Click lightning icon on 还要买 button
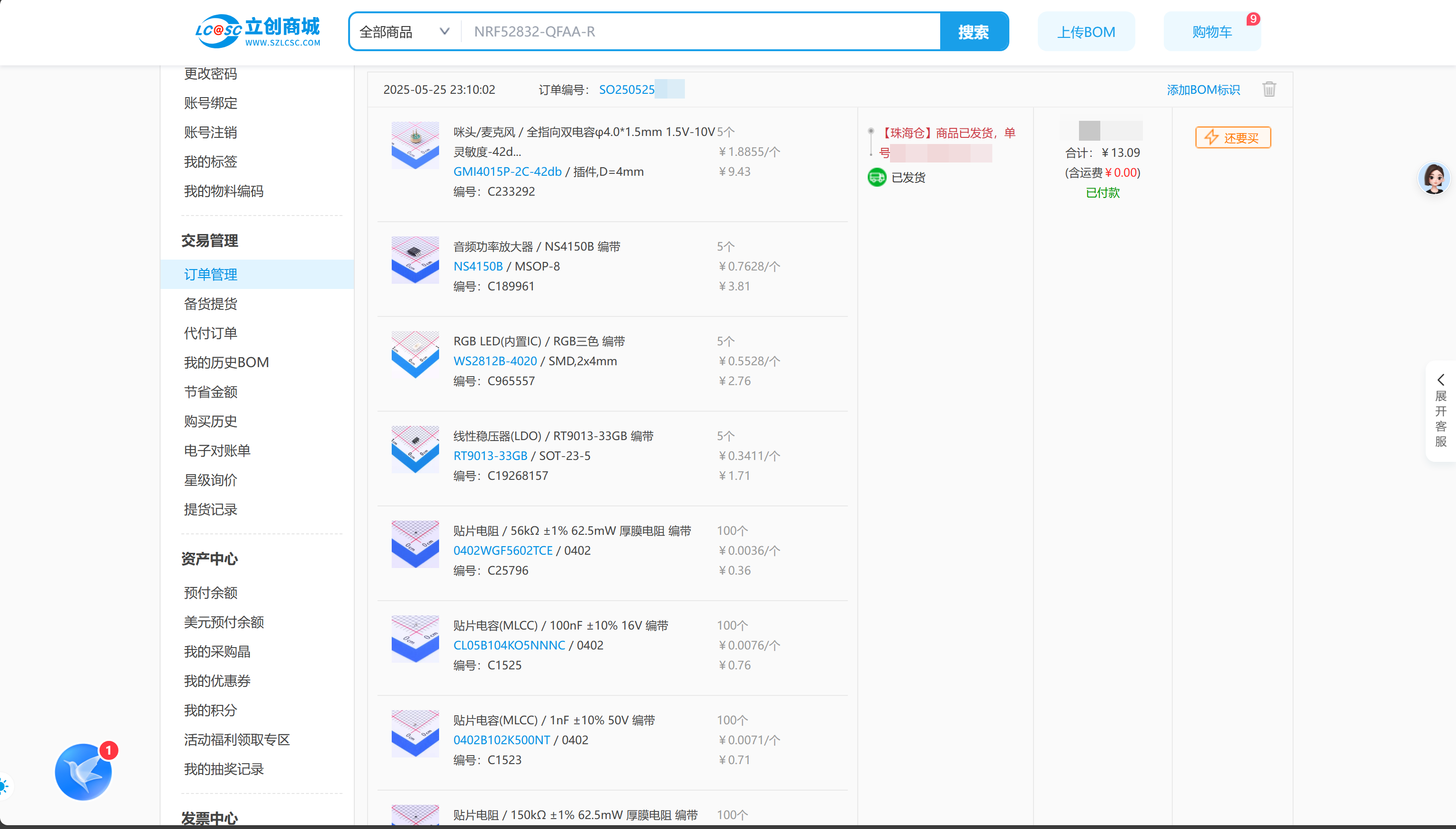 1211,137
